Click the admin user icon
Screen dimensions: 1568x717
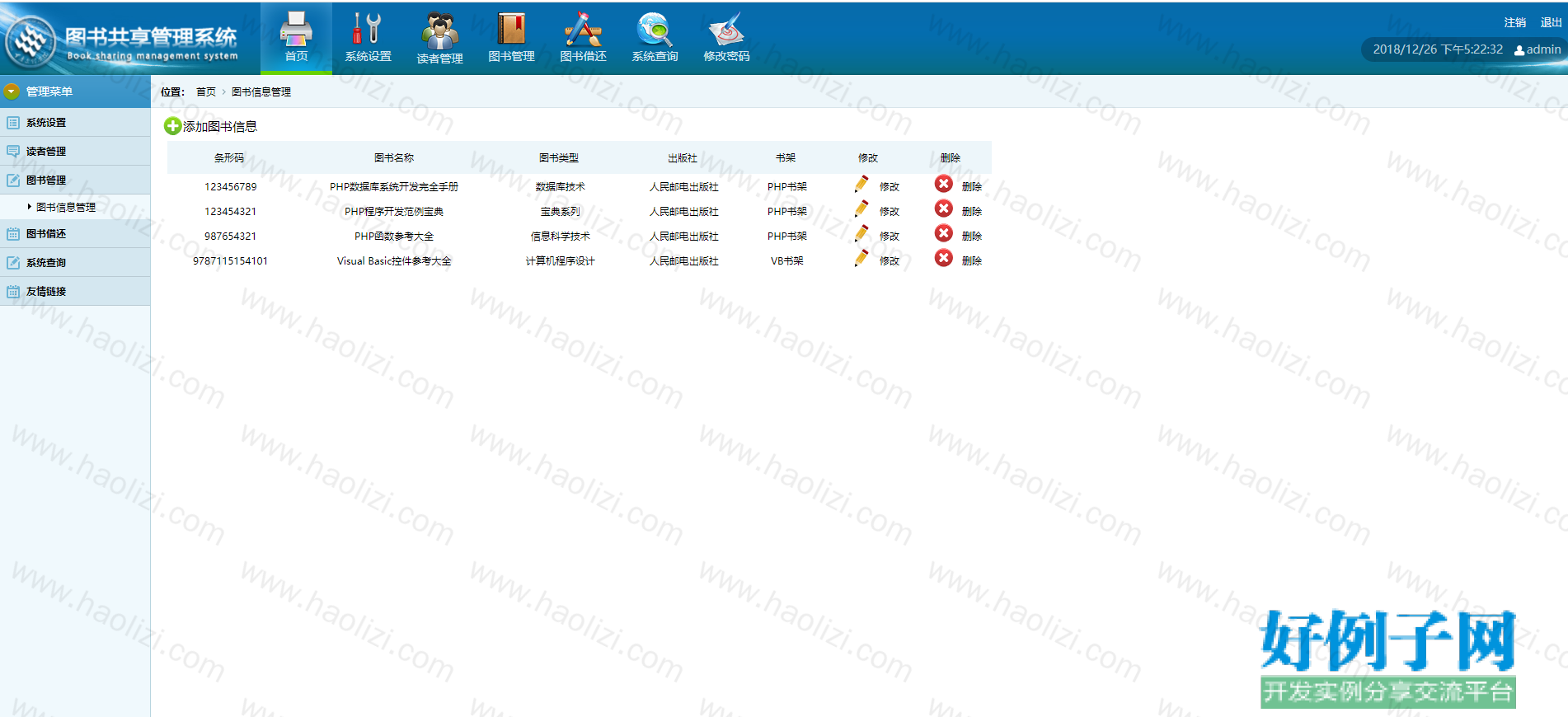click(1519, 50)
